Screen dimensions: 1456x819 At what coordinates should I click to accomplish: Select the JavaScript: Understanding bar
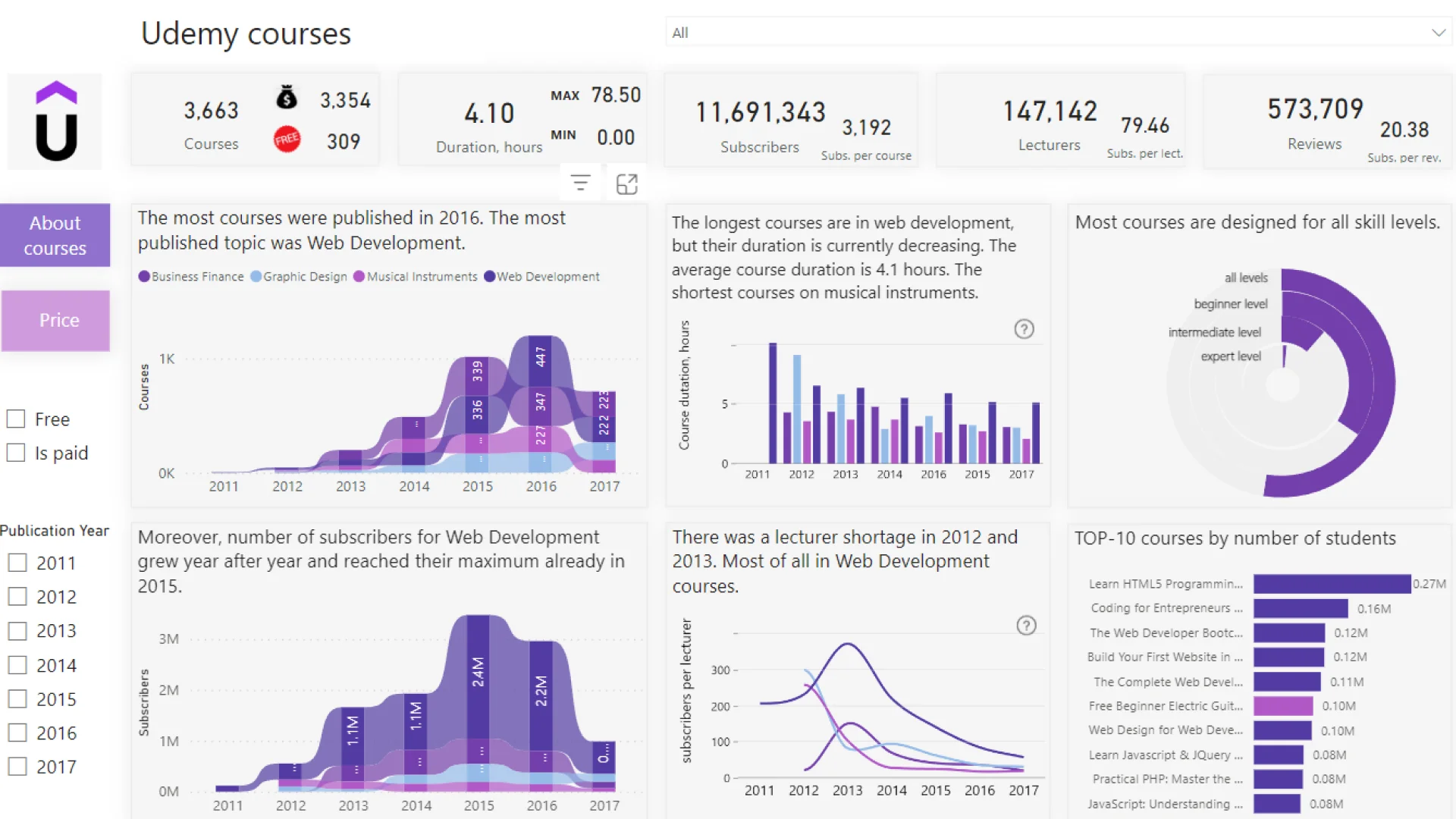click(x=1277, y=804)
